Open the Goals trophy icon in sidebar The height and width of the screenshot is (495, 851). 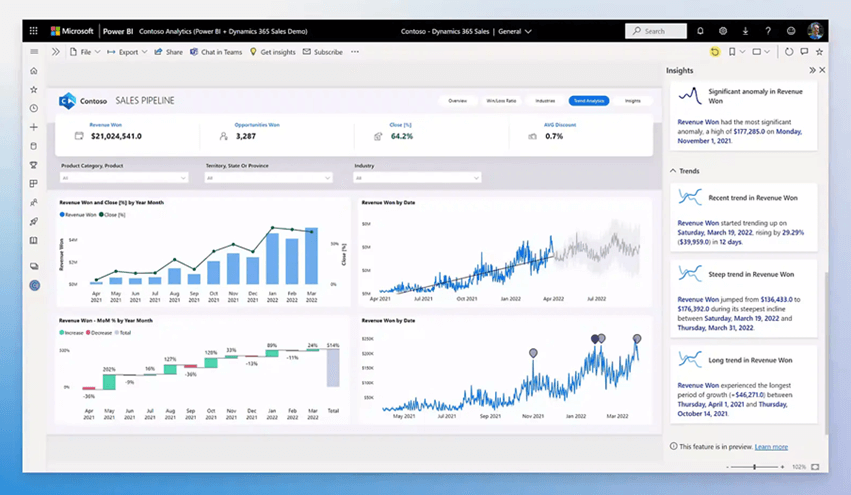pyautogui.click(x=34, y=165)
